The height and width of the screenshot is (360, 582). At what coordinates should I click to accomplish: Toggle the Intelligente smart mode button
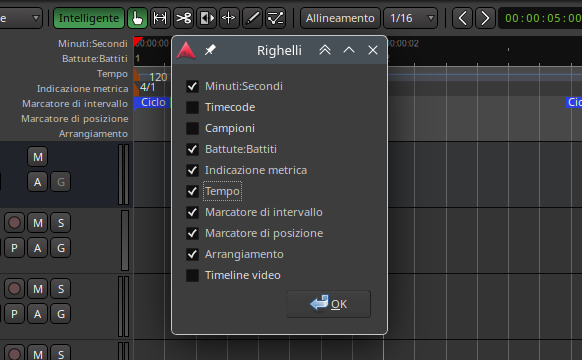click(x=89, y=18)
